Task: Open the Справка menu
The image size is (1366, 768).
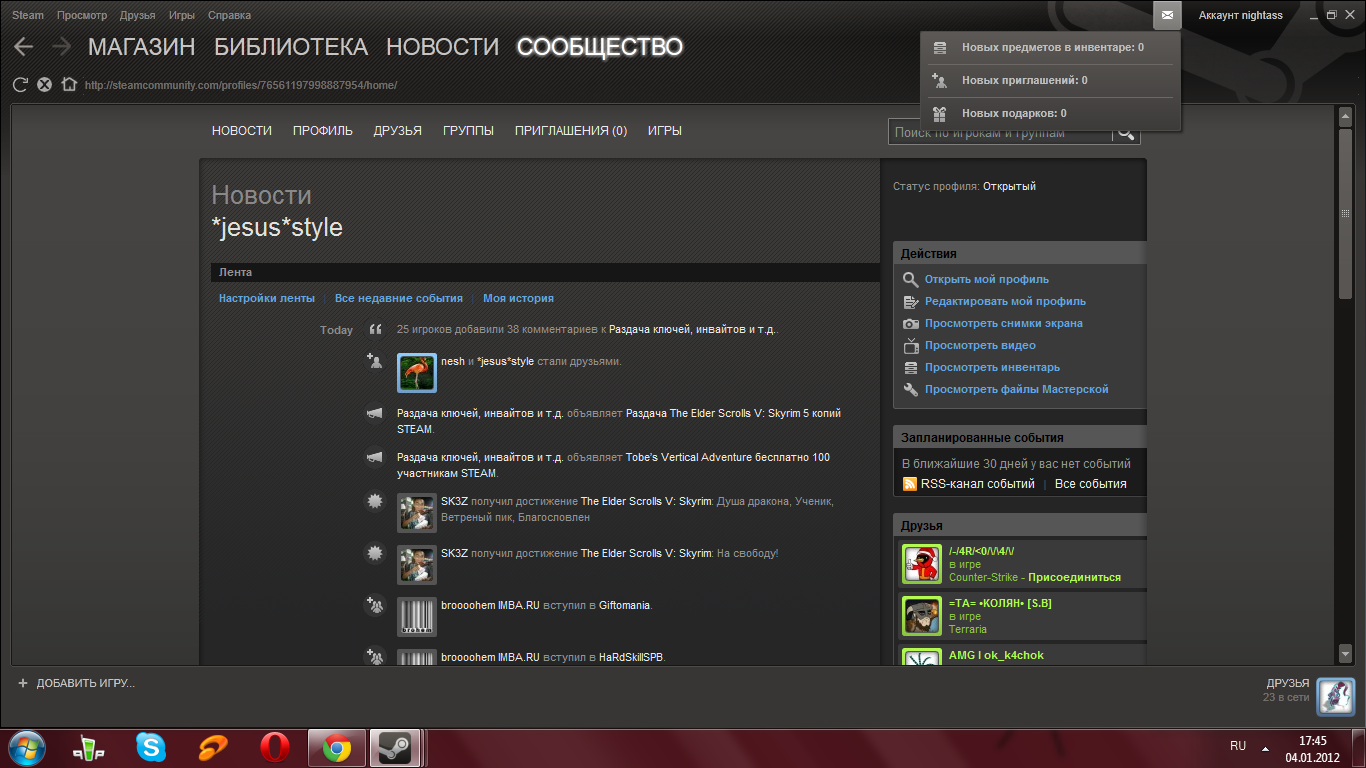Action: 230,15
